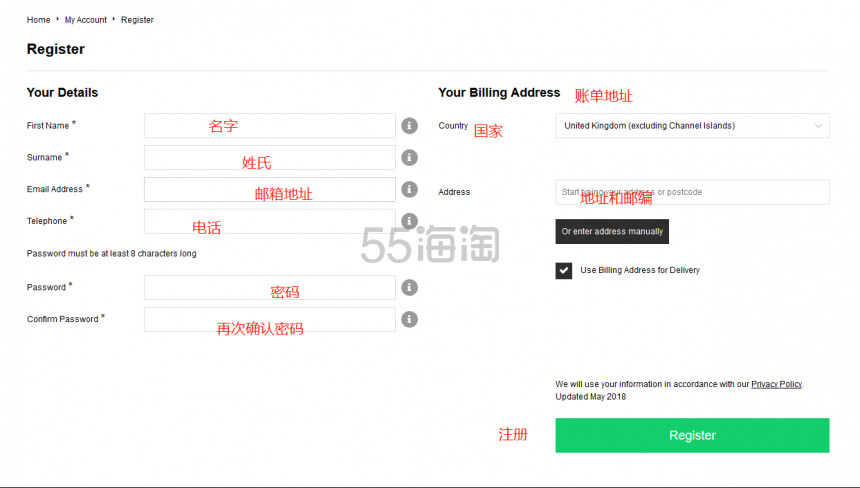The height and width of the screenshot is (488, 860).
Task: Click info icon beside Surname field
Action: click(x=409, y=157)
